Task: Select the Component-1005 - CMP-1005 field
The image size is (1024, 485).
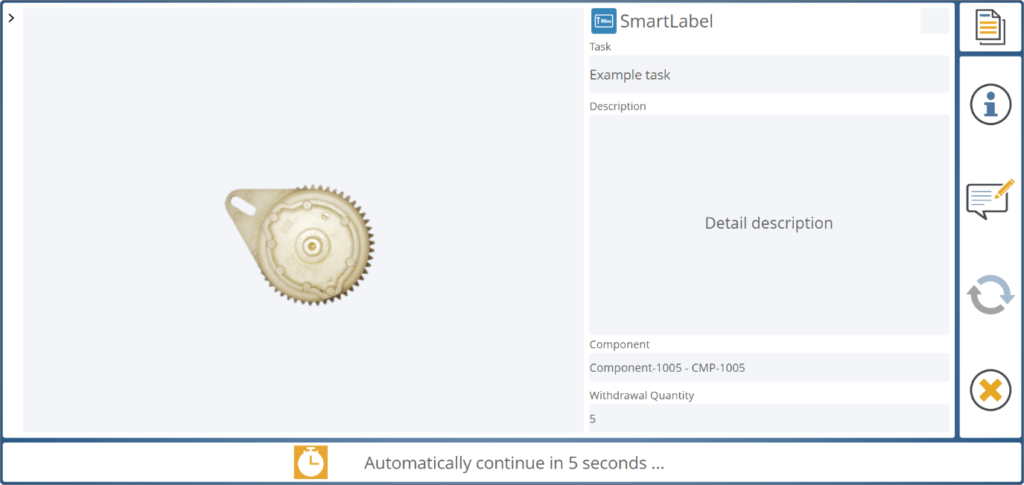Action: coord(768,367)
